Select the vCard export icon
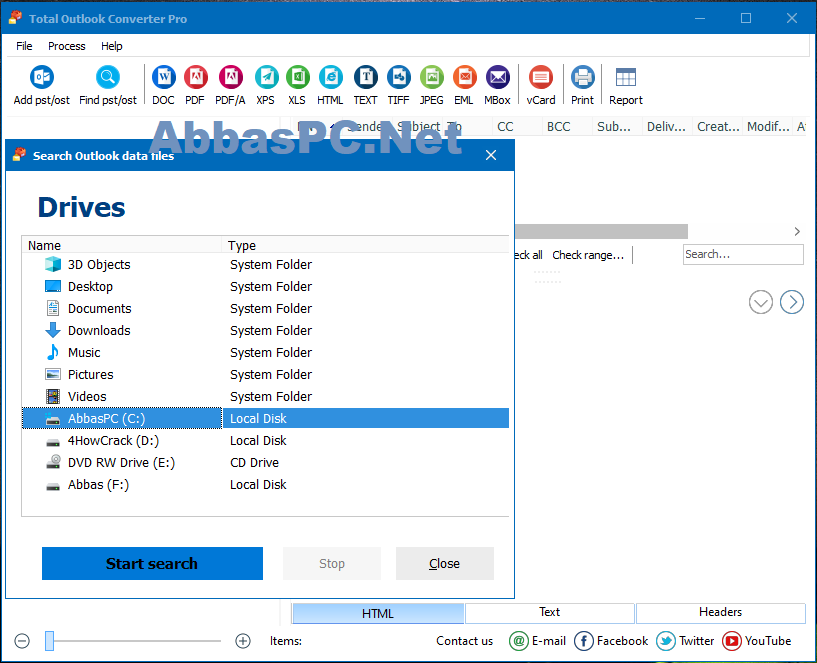 point(541,85)
